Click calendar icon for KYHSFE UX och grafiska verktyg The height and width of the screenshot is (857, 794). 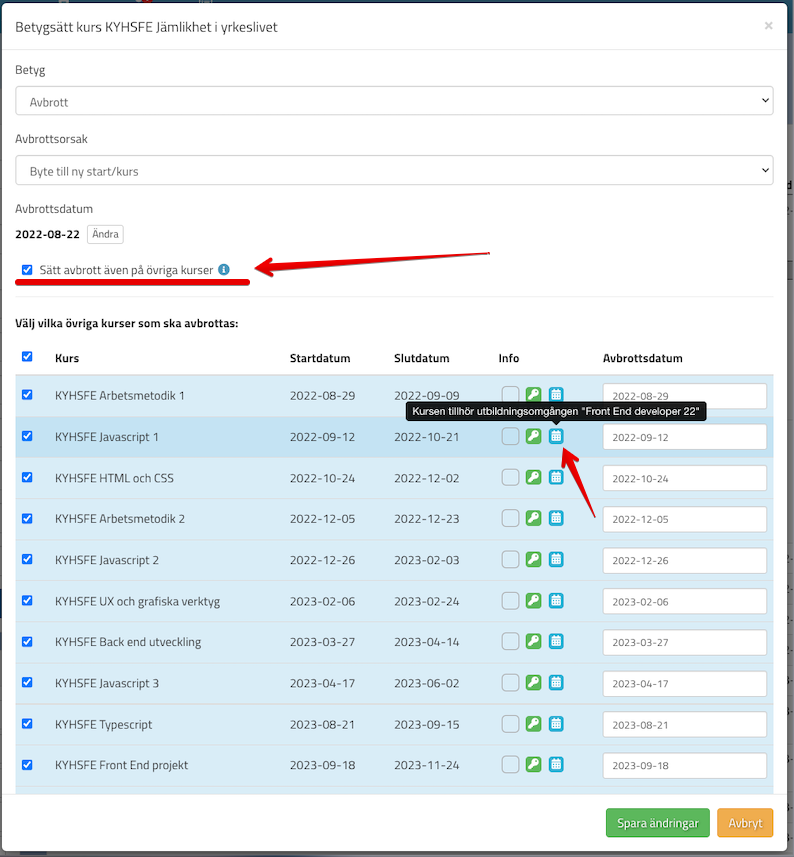click(556, 600)
